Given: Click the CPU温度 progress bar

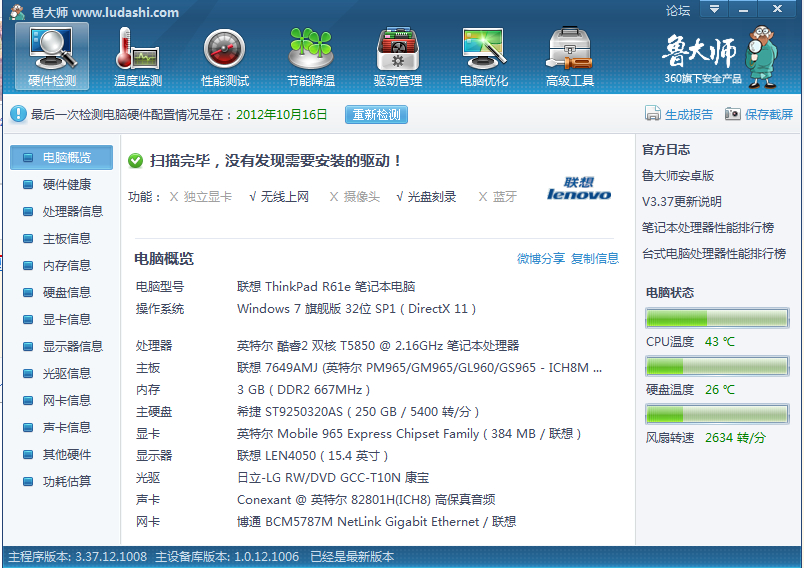Looking at the screenshot, I should point(717,318).
